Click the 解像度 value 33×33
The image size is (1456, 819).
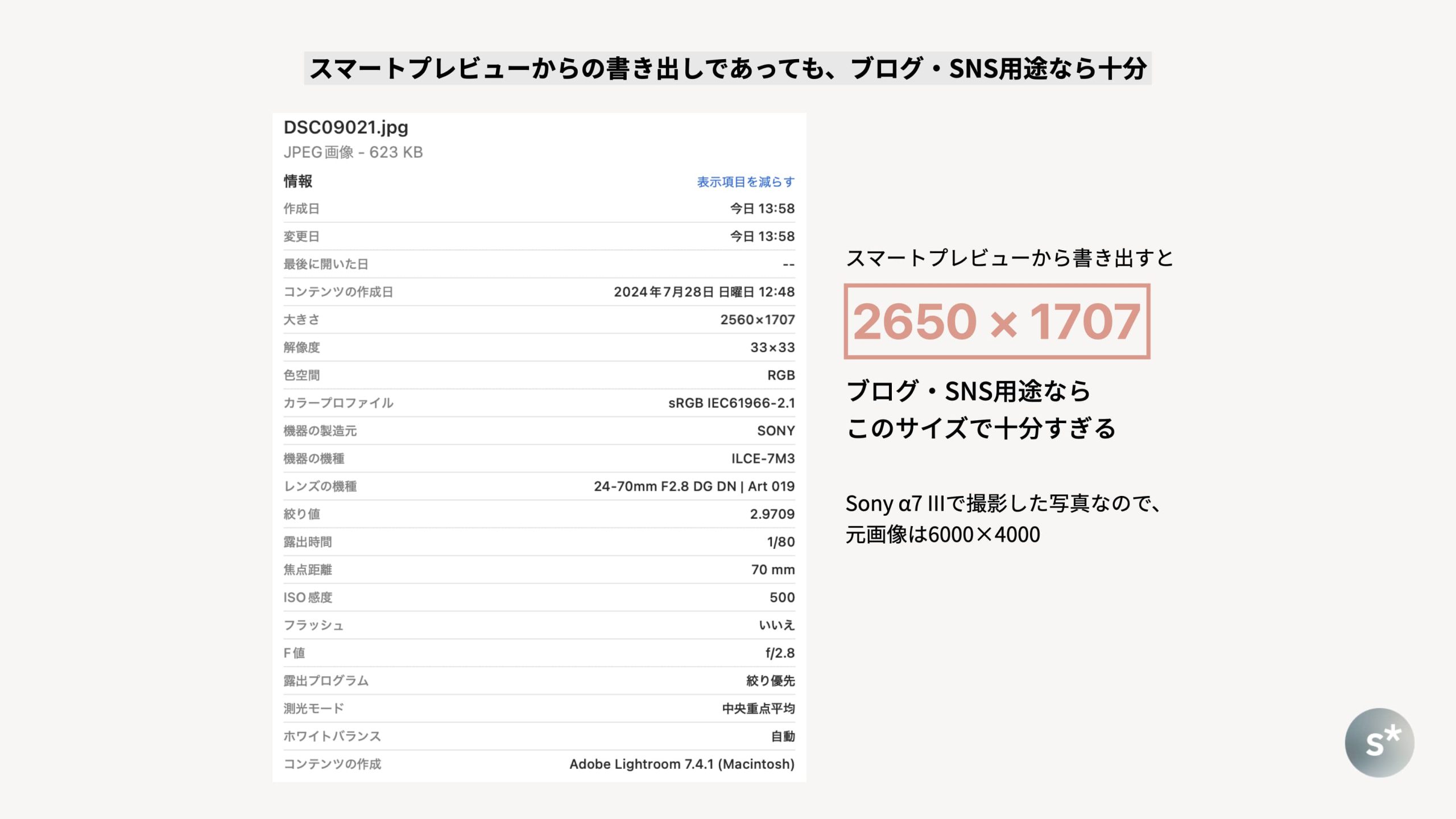[772, 348]
